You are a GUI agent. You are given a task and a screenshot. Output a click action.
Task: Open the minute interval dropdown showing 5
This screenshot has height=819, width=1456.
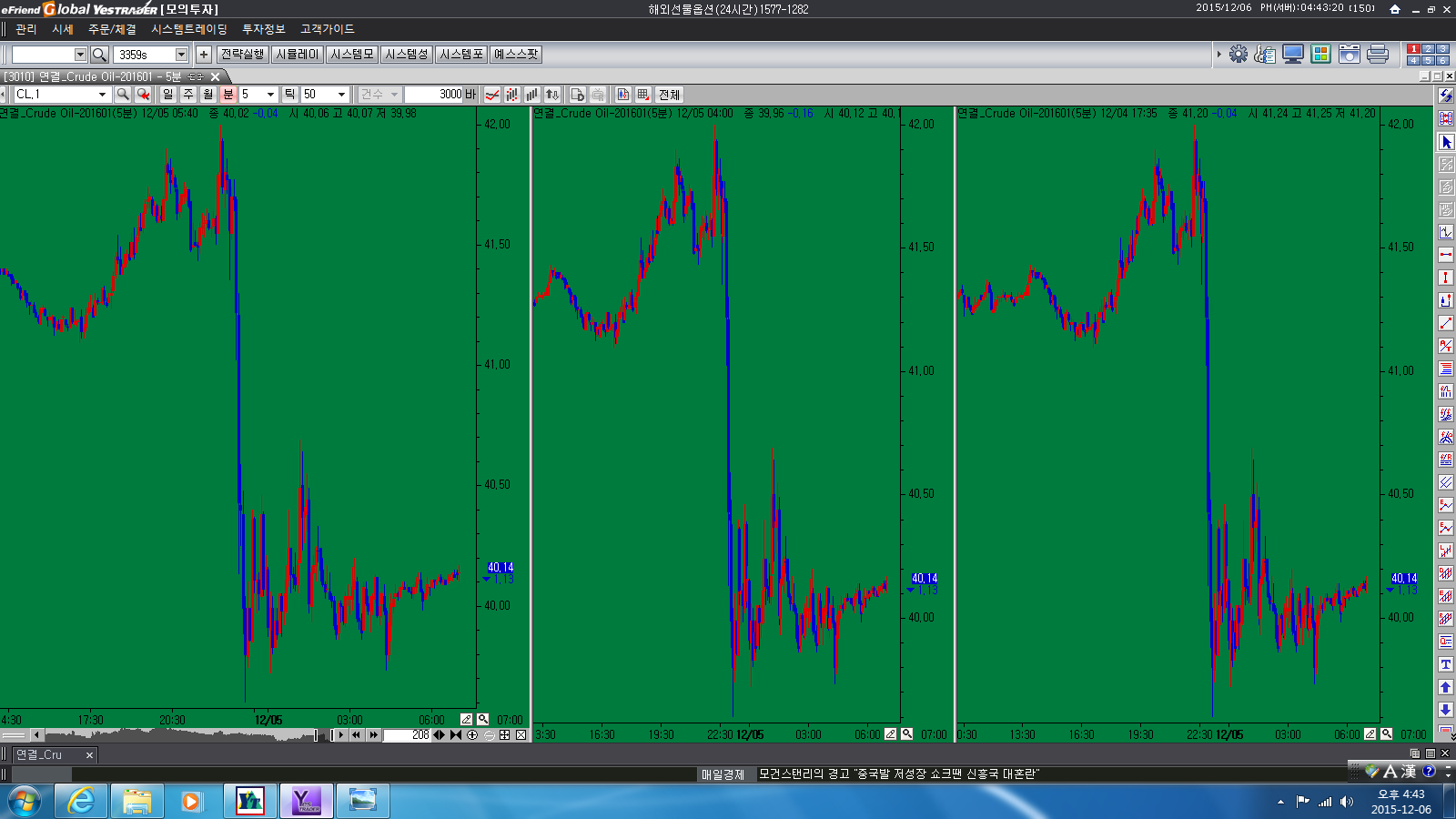(270, 95)
